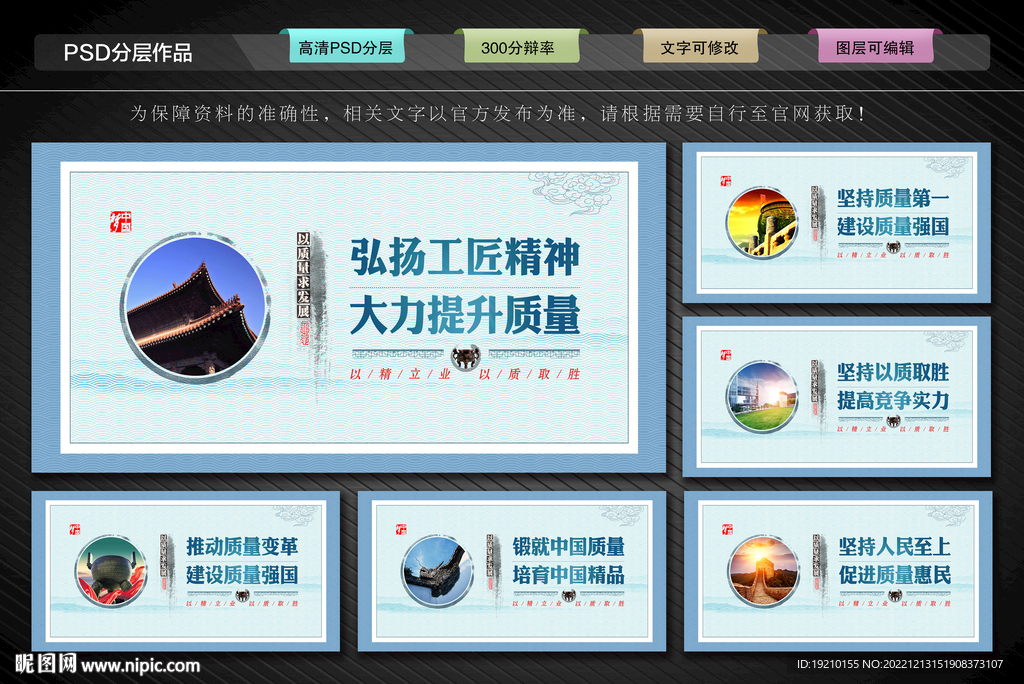This screenshot has height=684, width=1024.
Task: Click the 培育中国精品 text line
Action: (x=568, y=575)
